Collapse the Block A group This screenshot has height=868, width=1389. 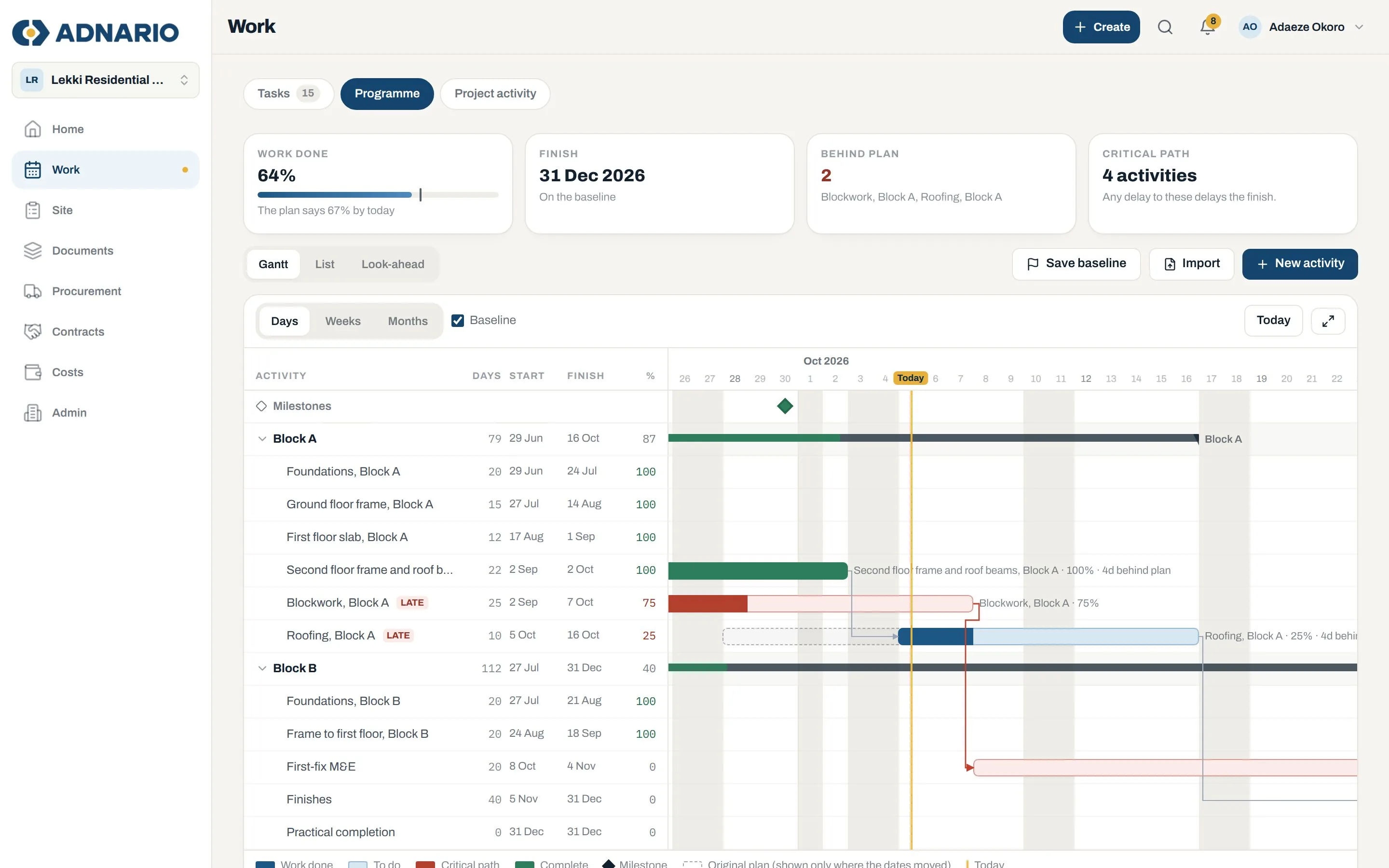coord(262,439)
